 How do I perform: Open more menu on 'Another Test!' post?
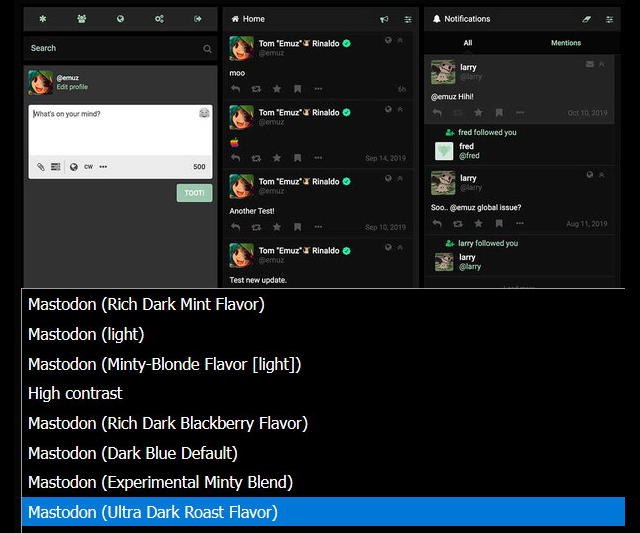click(x=318, y=227)
